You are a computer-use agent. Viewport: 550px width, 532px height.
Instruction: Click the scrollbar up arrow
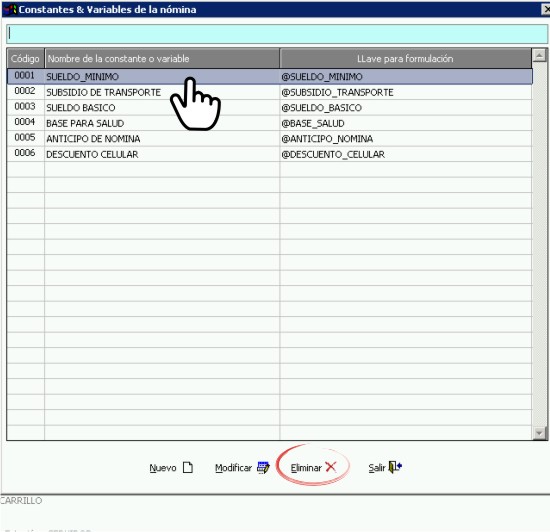point(539,55)
